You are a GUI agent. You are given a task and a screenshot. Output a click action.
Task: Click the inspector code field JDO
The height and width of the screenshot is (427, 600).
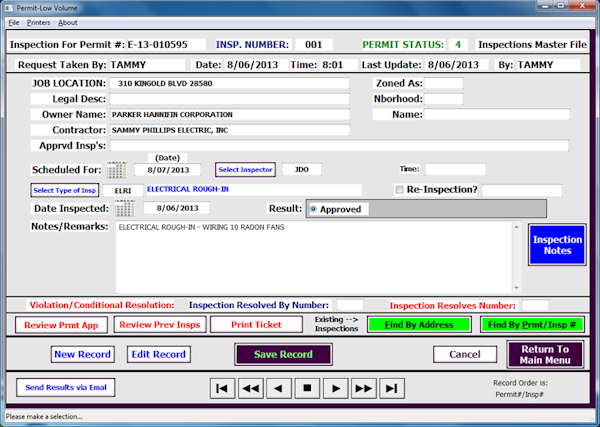302,169
